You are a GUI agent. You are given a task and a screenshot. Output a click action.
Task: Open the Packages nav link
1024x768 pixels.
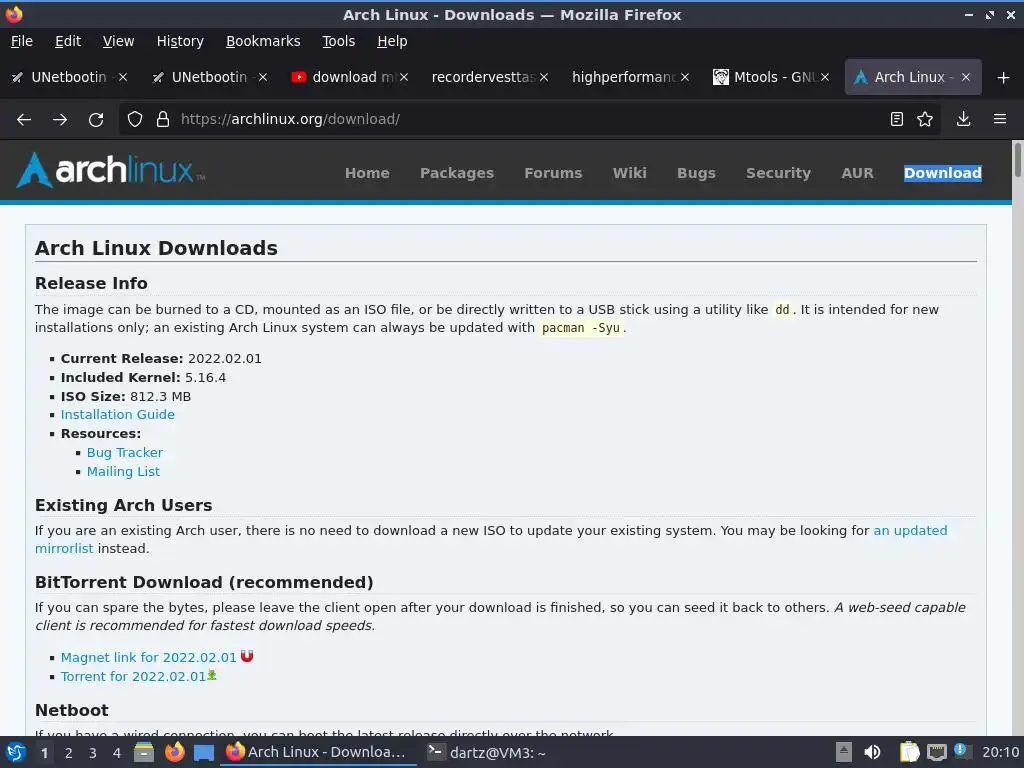456,173
